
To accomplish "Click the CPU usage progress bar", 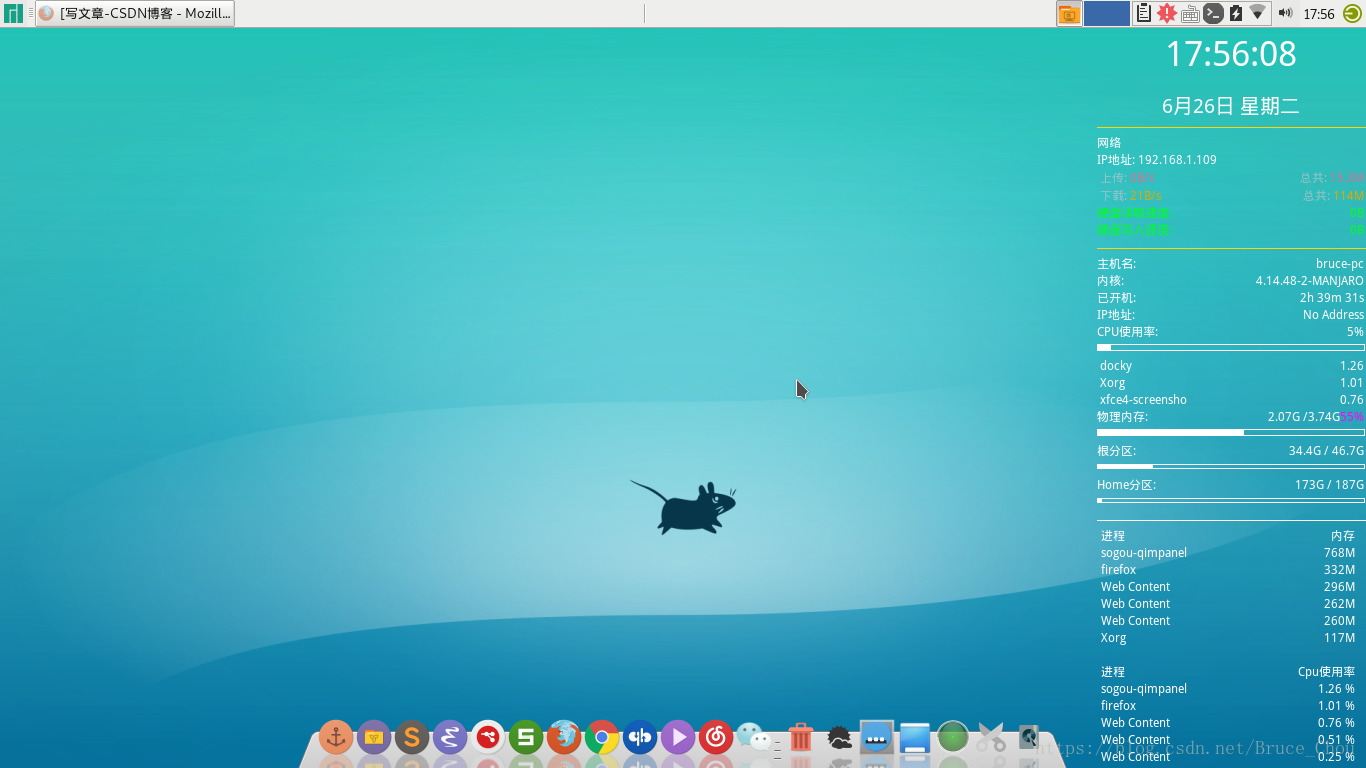I will coord(1231,347).
